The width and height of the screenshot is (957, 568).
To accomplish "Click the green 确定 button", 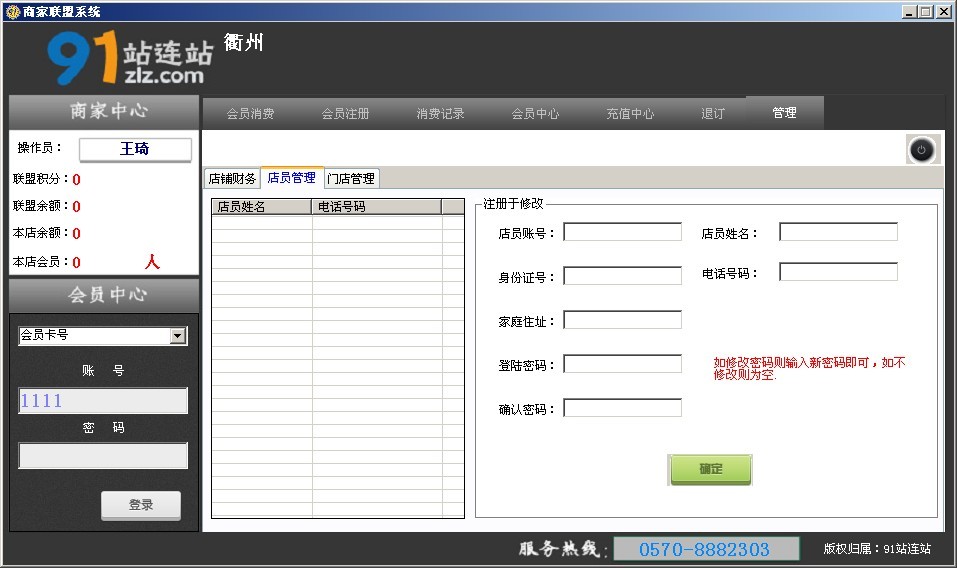I will (x=710, y=469).
